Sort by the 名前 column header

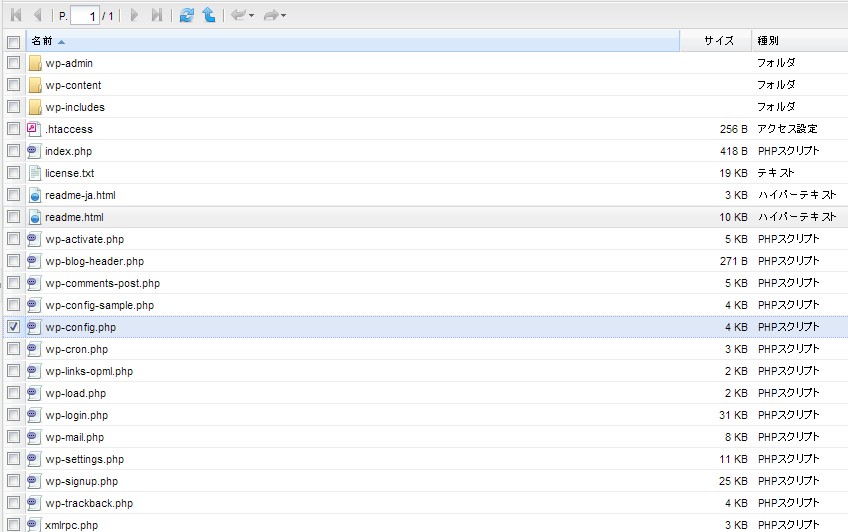42,41
